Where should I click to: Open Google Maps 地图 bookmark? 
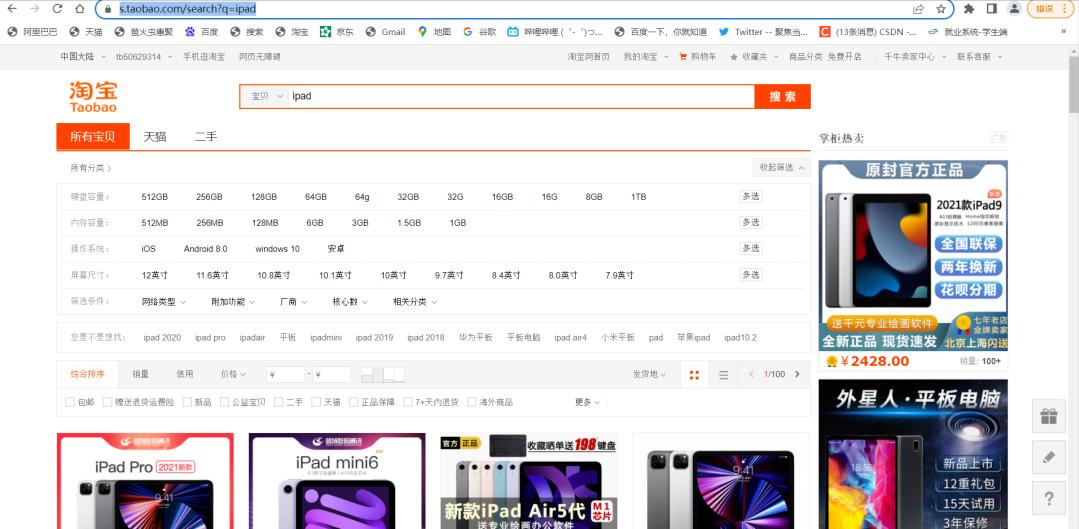click(x=434, y=32)
